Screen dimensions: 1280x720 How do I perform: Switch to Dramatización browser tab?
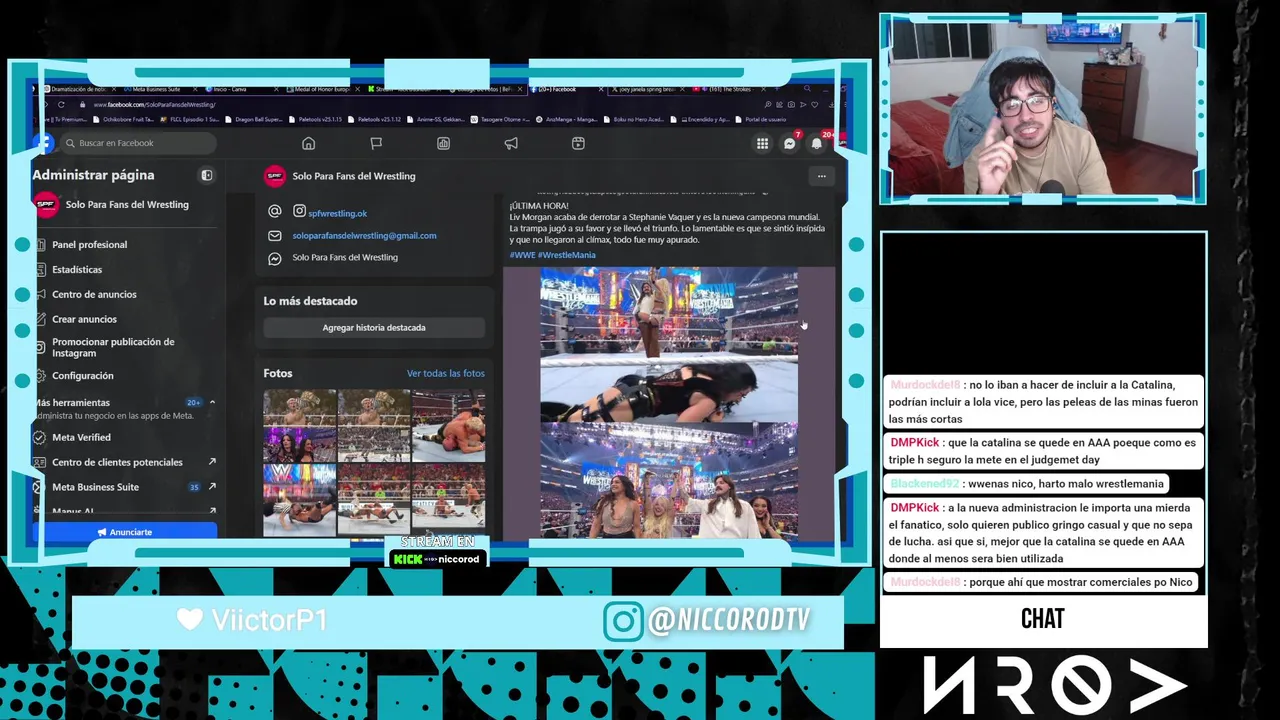(x=78, y=89)
